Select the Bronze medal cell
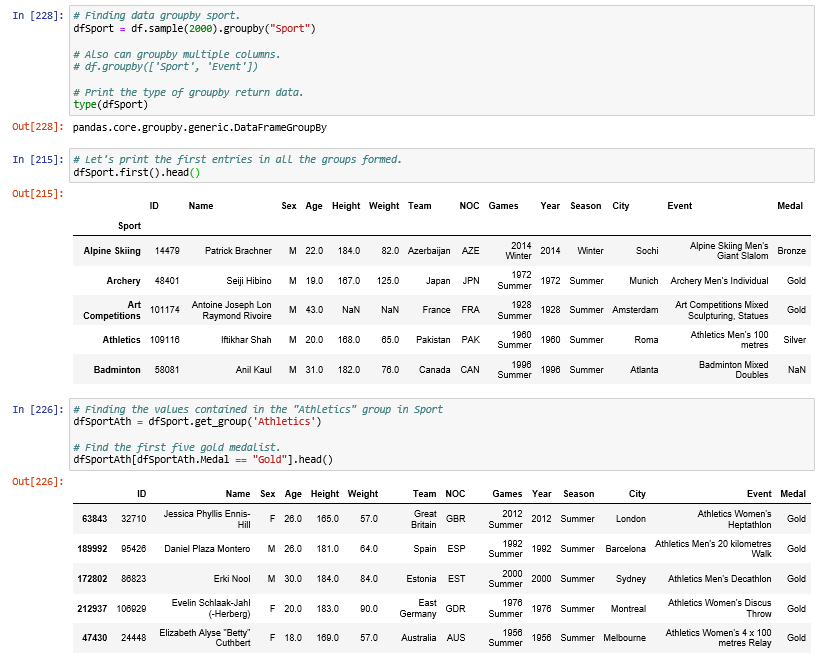 point(791,251)
